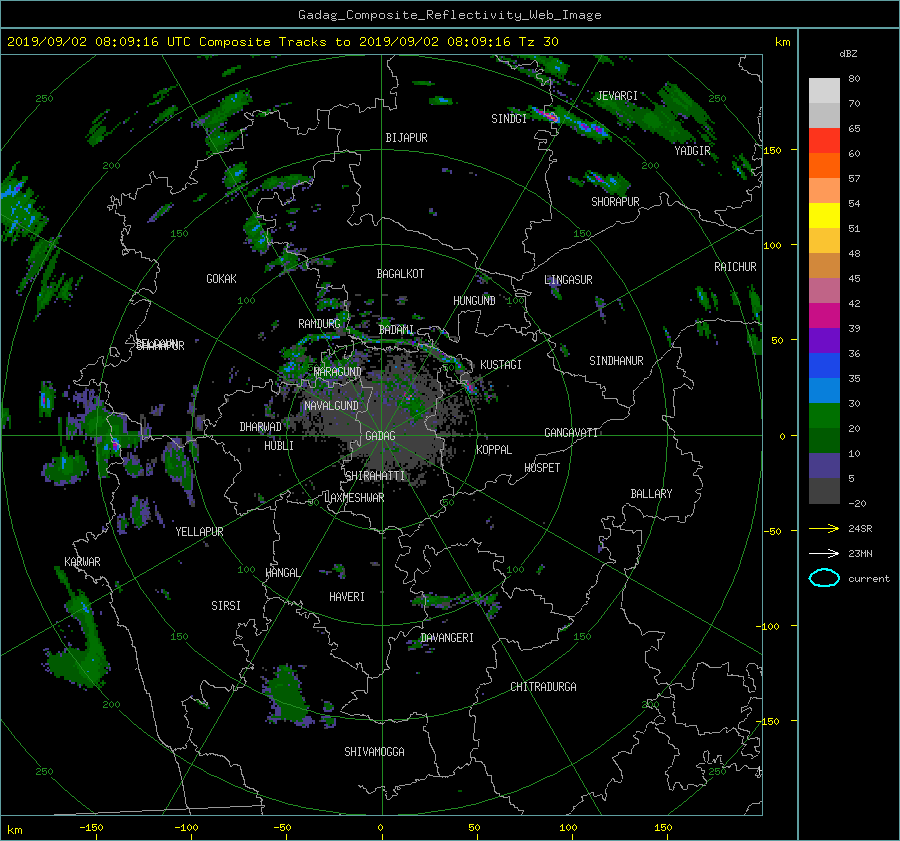Click the SHIVAMOGGA city label
The image size is (900, 841).
pos(374,752)
